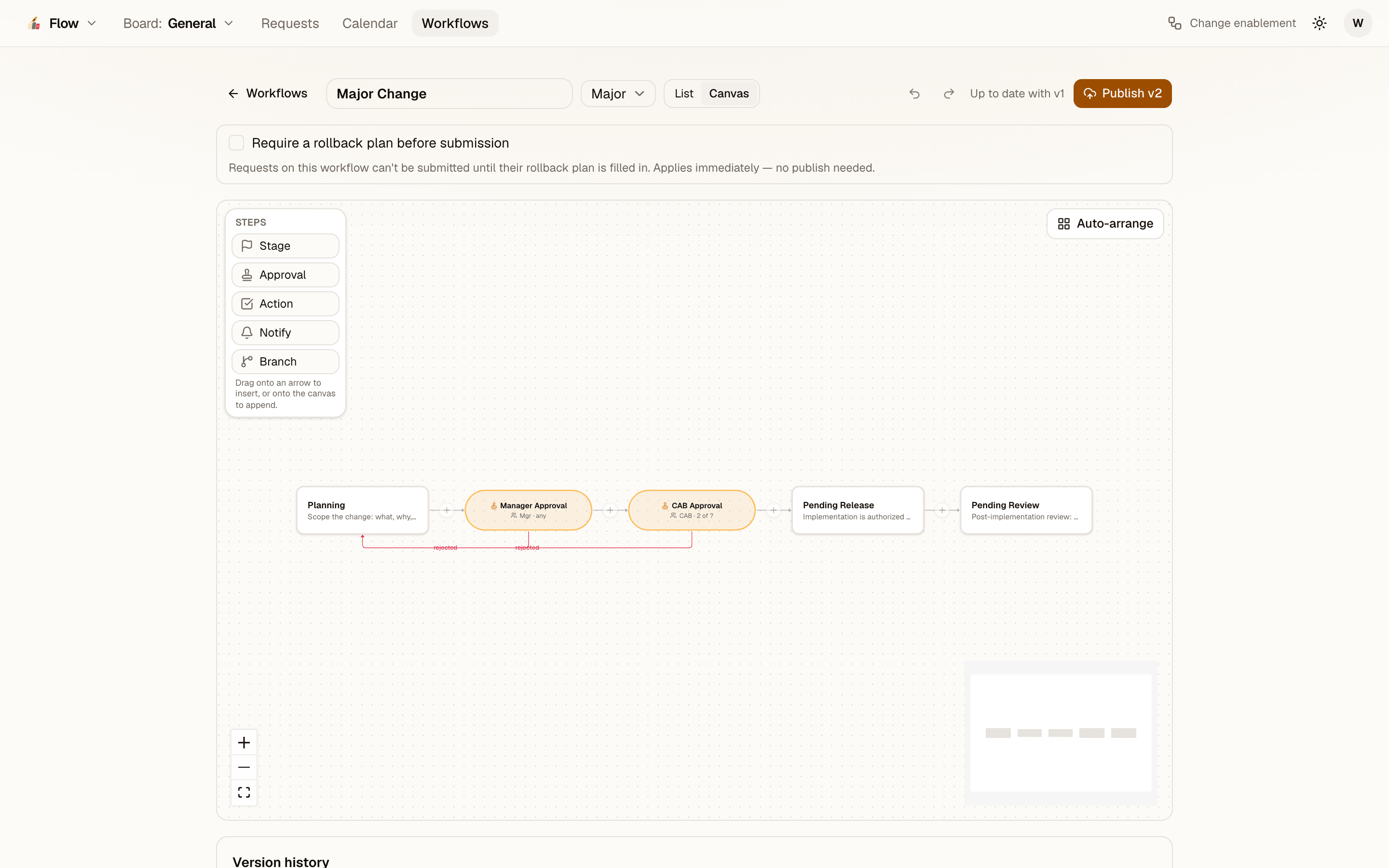Zoom out on the canvas
Viewport: 1389px width, 868px height.
click(x=244, y=768)
